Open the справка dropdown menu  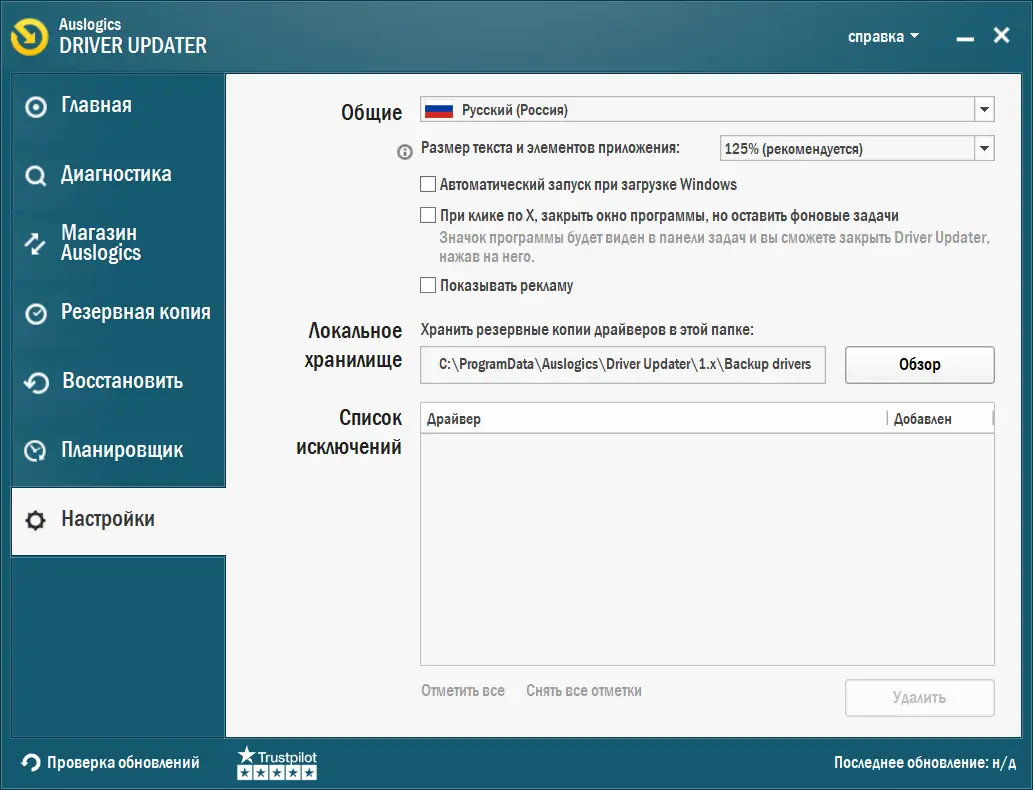point(883,36)
